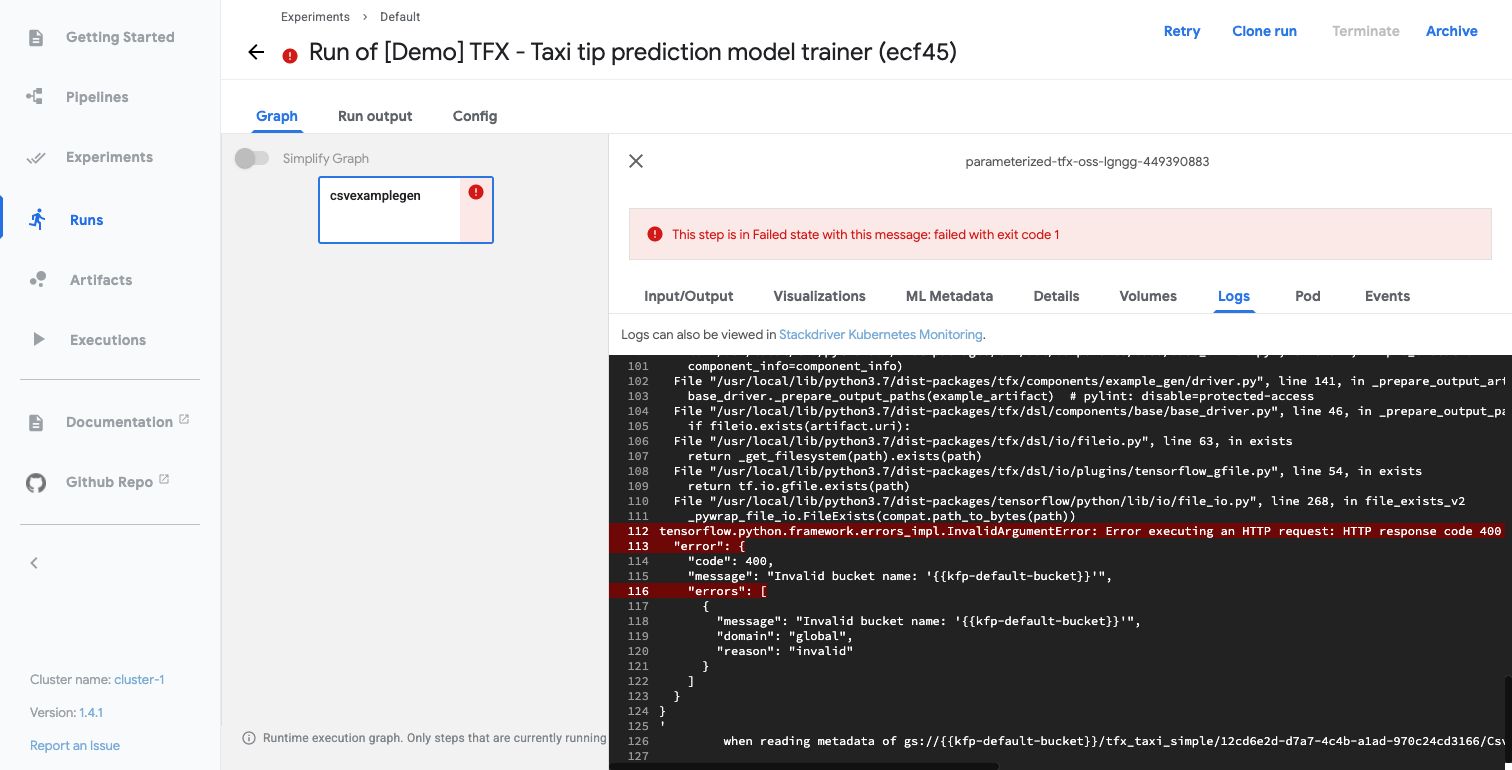Click the Pipelines menu label
Image resolution: width=1512 pixels, height=770 pixels.
click(97, 97)
